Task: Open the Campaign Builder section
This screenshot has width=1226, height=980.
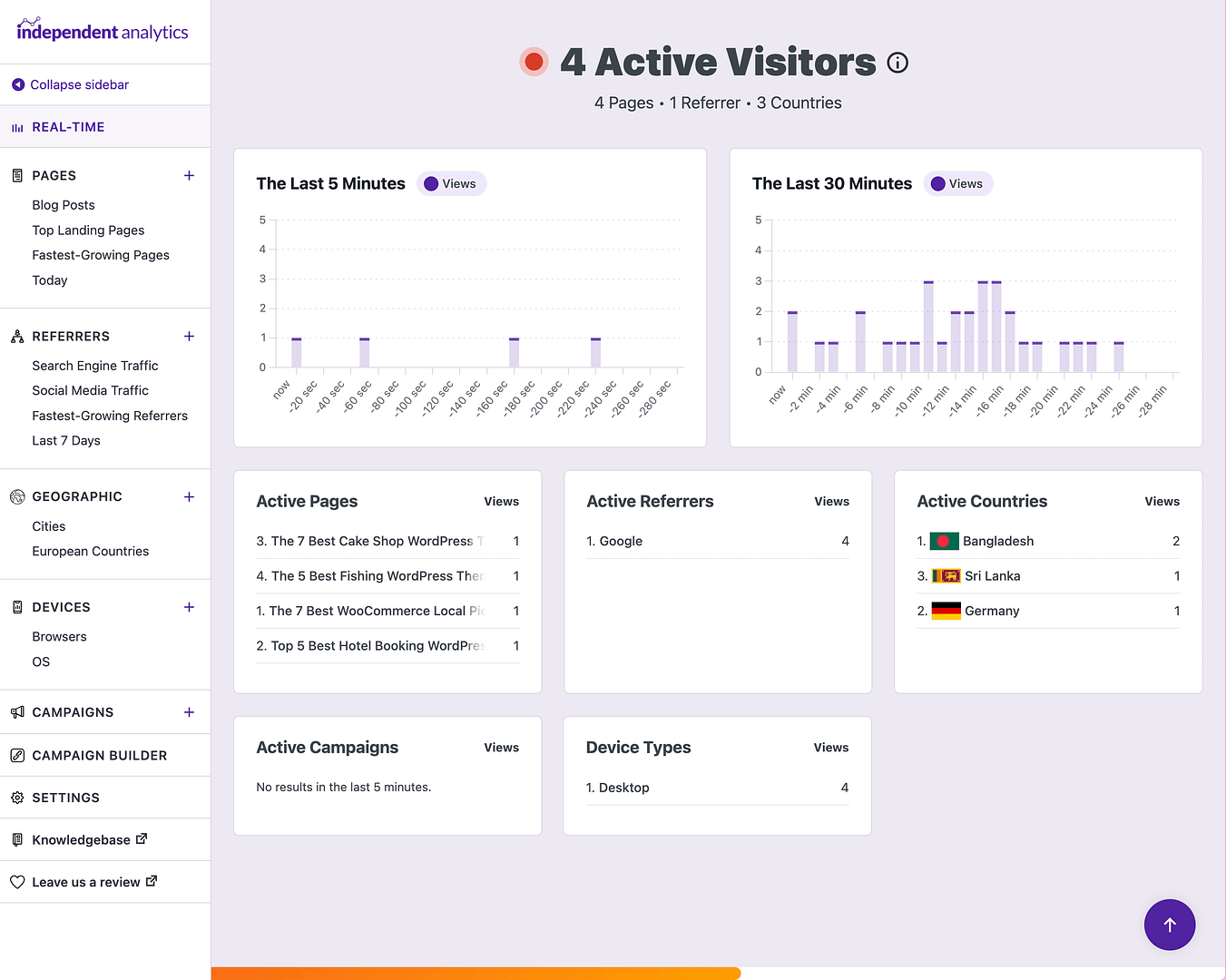Action: click(x=100, y=755)
